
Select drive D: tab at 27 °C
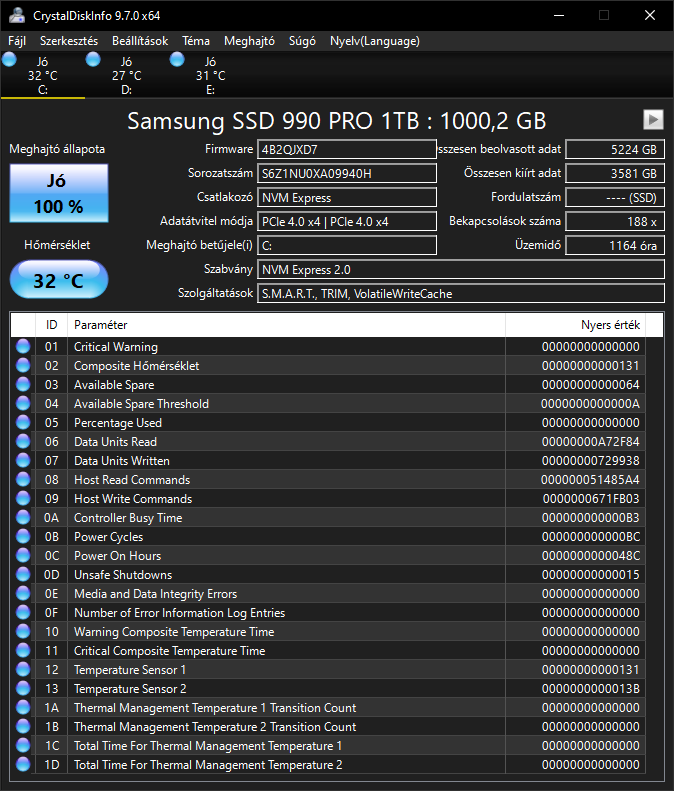(x=127, y=75)
